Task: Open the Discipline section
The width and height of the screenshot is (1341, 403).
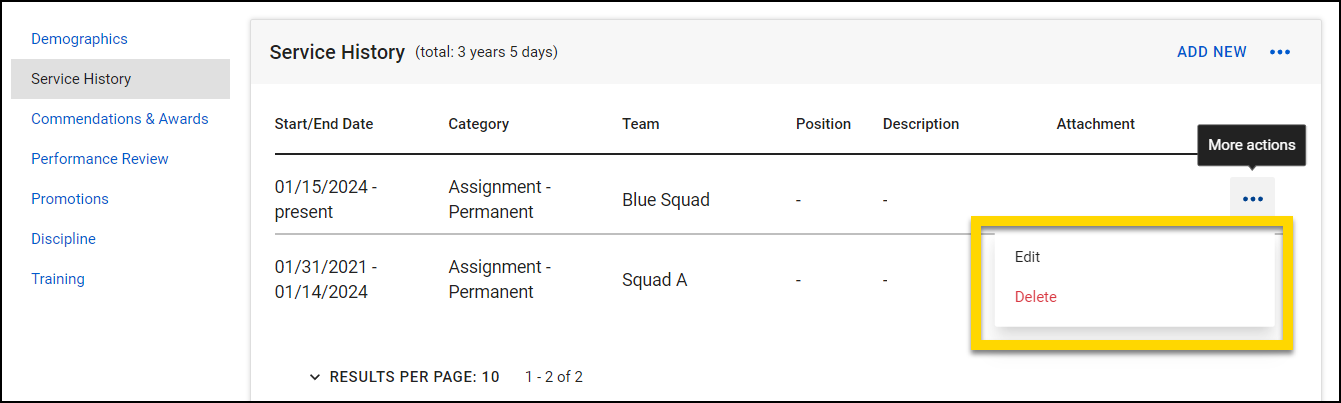Action: (x=63, y=239)
